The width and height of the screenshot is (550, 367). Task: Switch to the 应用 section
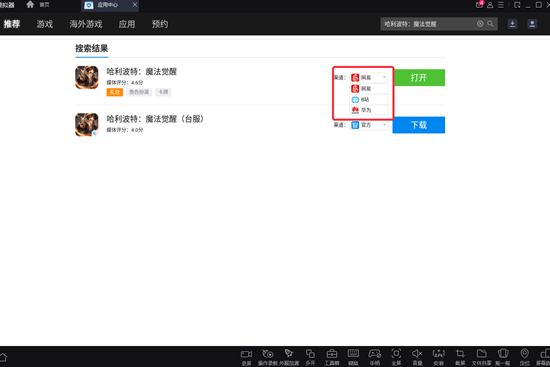coord(127,24)
